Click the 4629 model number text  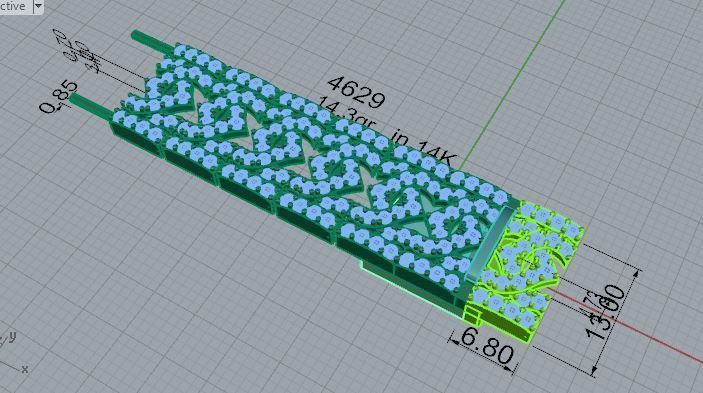tap(356, 92)
